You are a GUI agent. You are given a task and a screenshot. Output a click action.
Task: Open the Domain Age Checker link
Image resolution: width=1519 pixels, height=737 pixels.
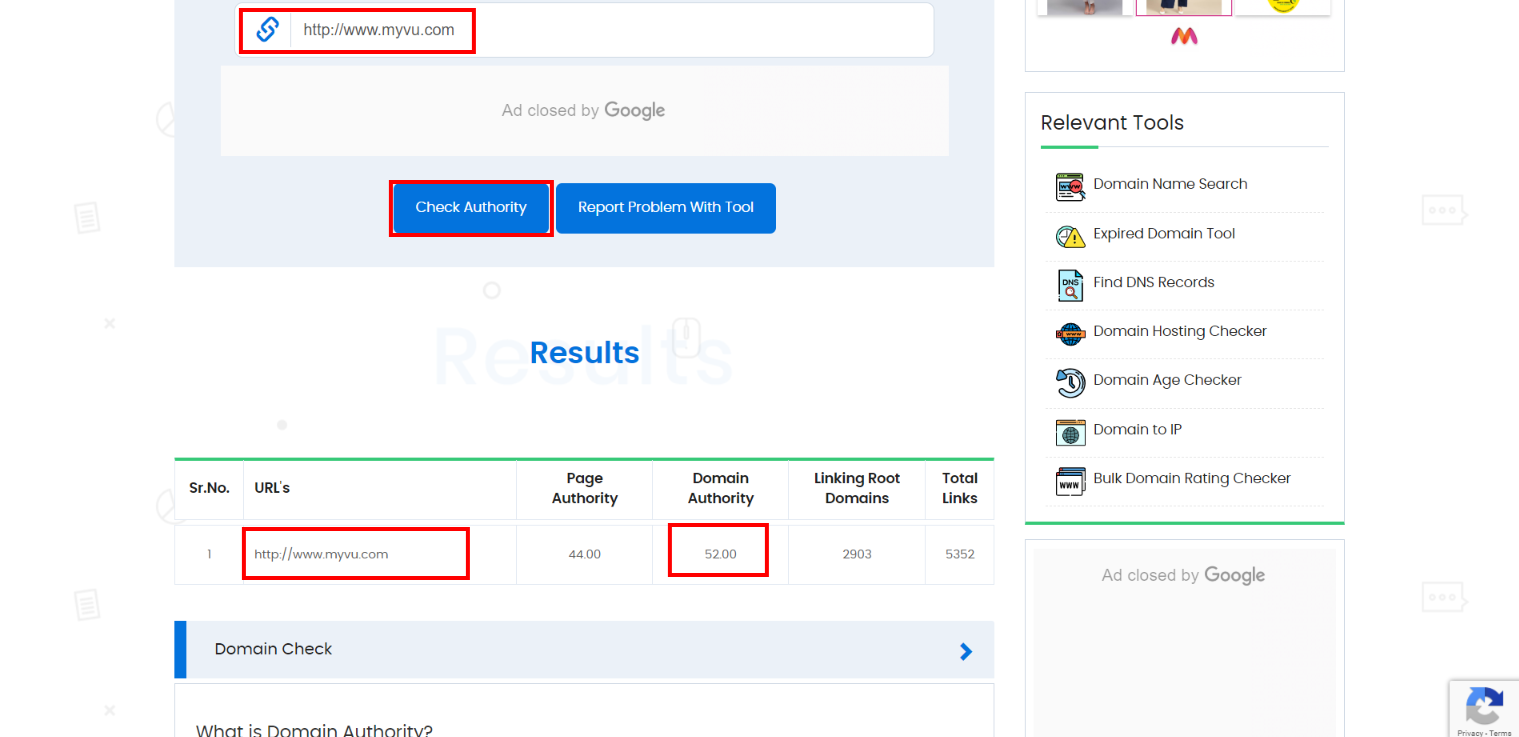[1167, 380]
